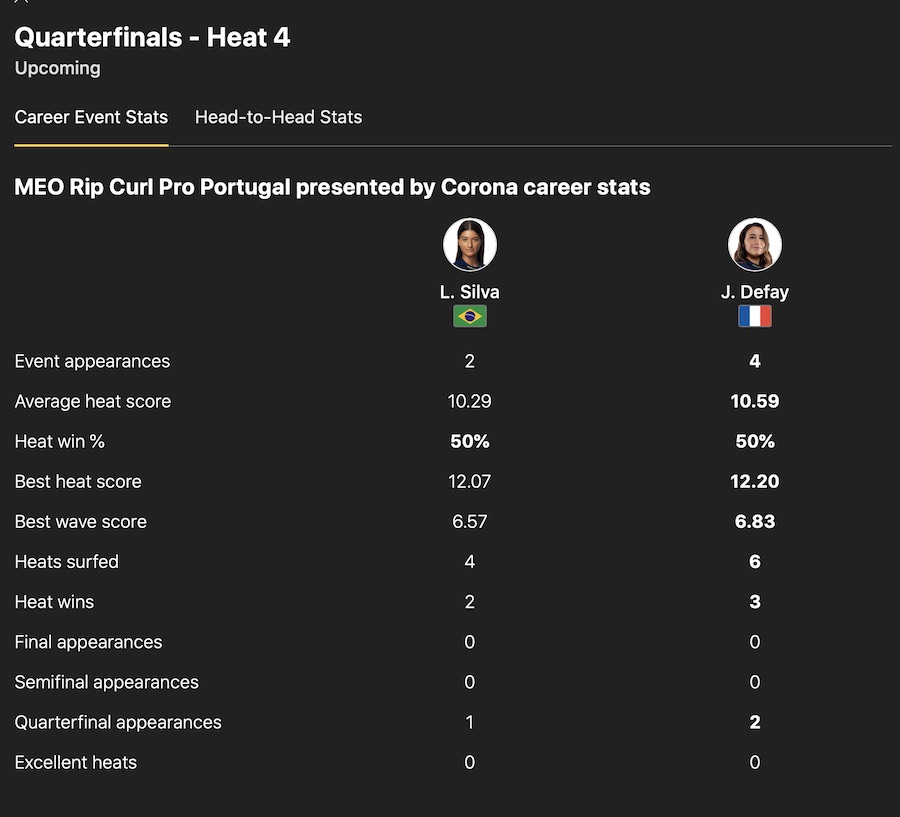Click the Quarterfinal appearances label
The image size is (900, 817).
118,722
